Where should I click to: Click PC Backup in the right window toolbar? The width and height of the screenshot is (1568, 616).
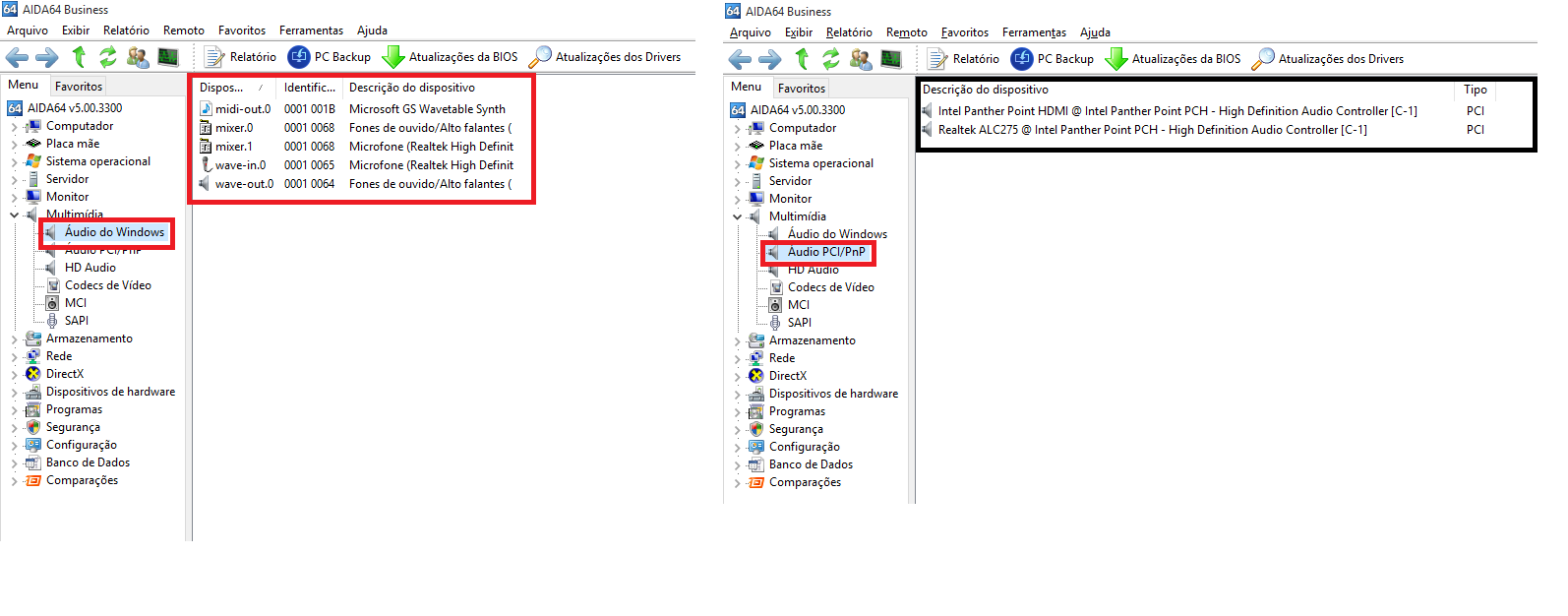[1052, 59]
